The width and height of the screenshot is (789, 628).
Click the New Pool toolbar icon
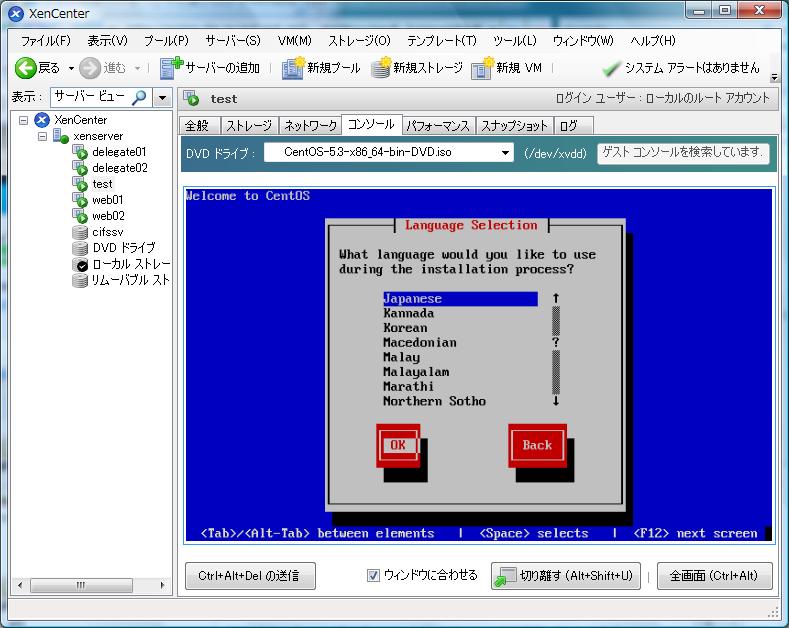click(x=293, y=68)
